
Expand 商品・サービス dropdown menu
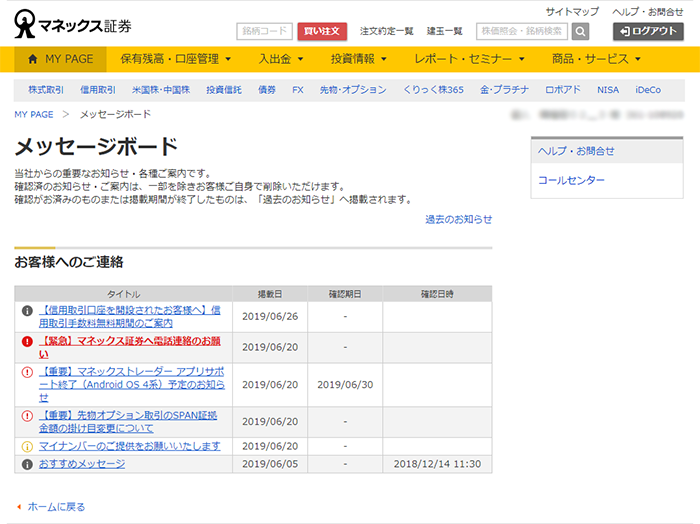pyautogui.click(x=596, y=59)
